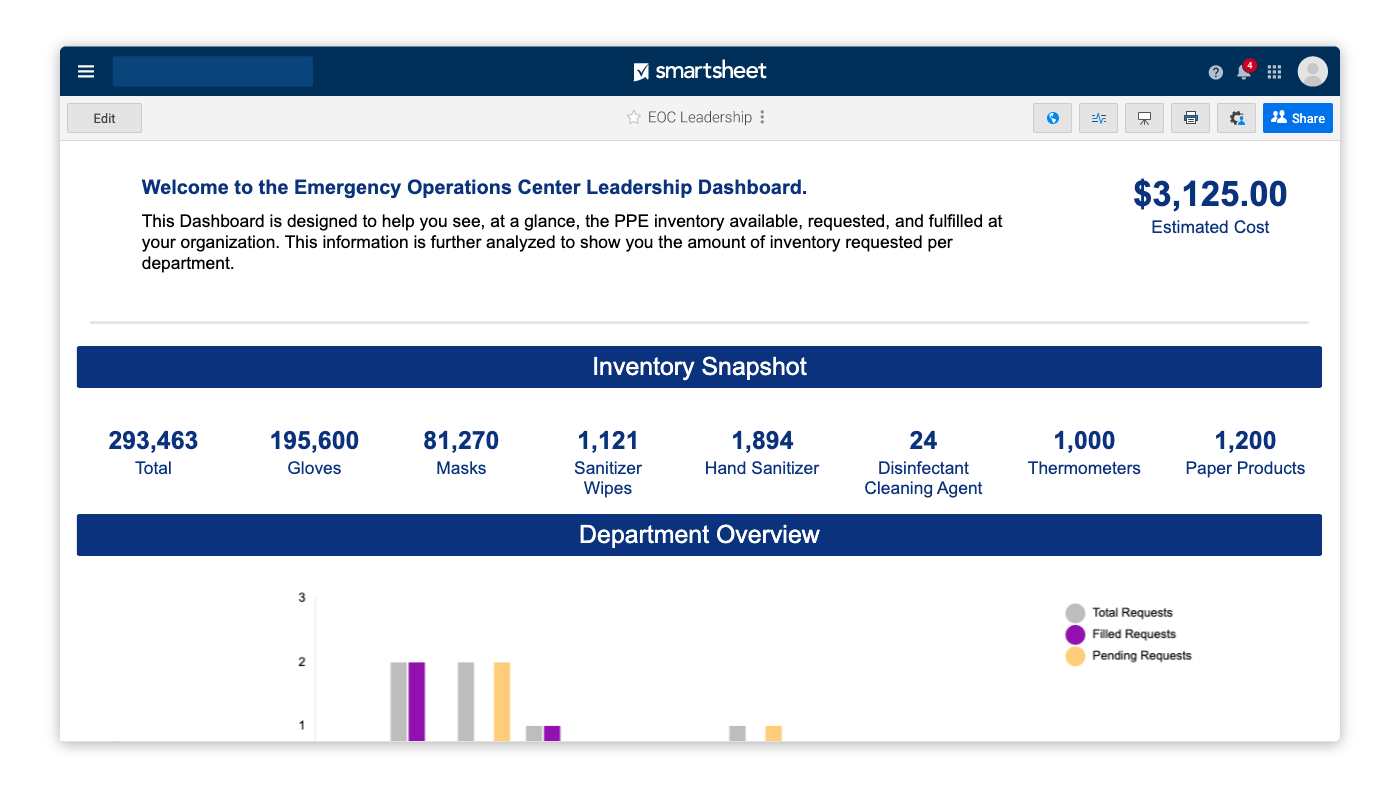The width and height of the screenshot is (1400, 788).
Task: Expand the EOC Leadership options kebab
Action: click(x=762, y=118)
